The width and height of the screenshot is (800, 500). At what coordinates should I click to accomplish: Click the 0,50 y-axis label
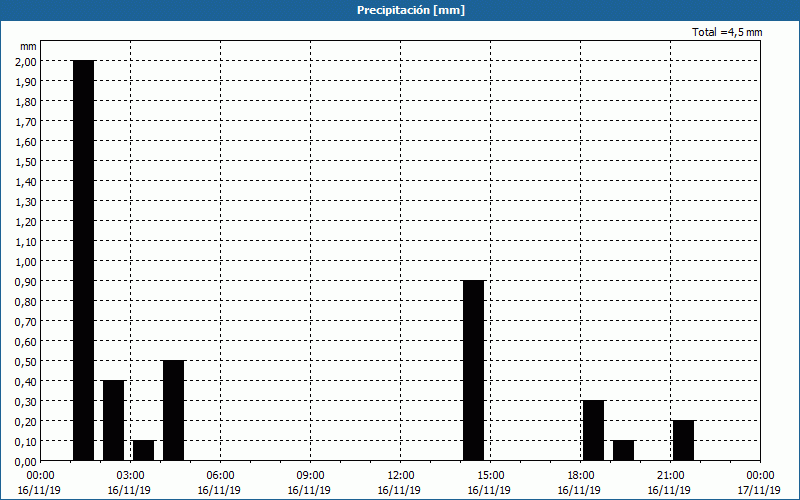(x=28, y=361)
